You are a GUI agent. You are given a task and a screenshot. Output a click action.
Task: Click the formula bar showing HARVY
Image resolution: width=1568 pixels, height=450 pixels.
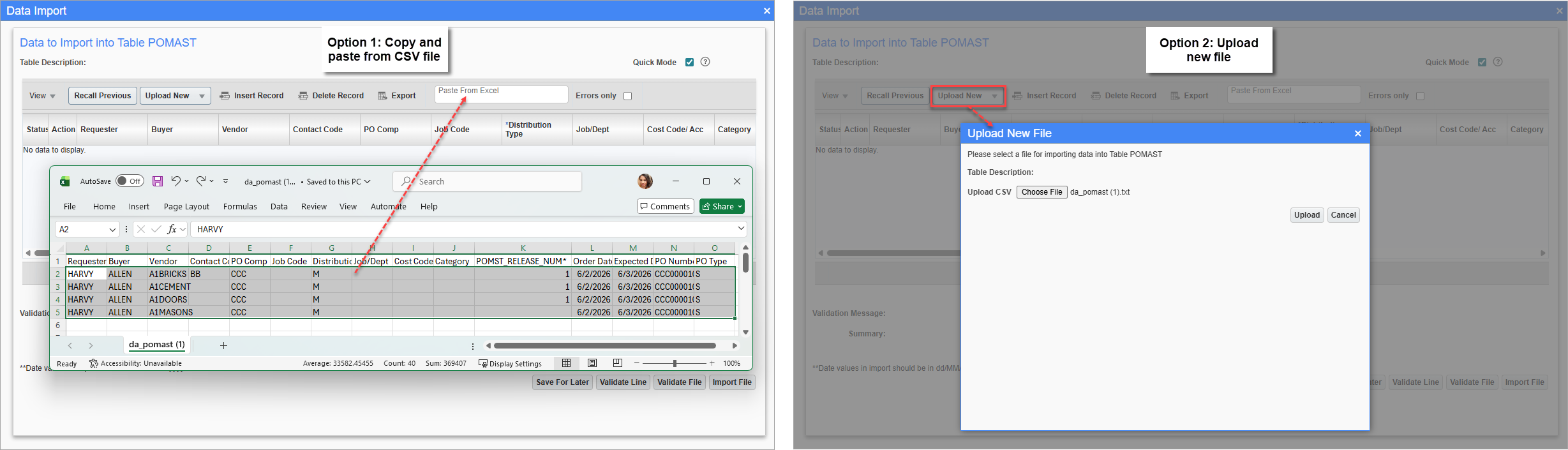468,229
